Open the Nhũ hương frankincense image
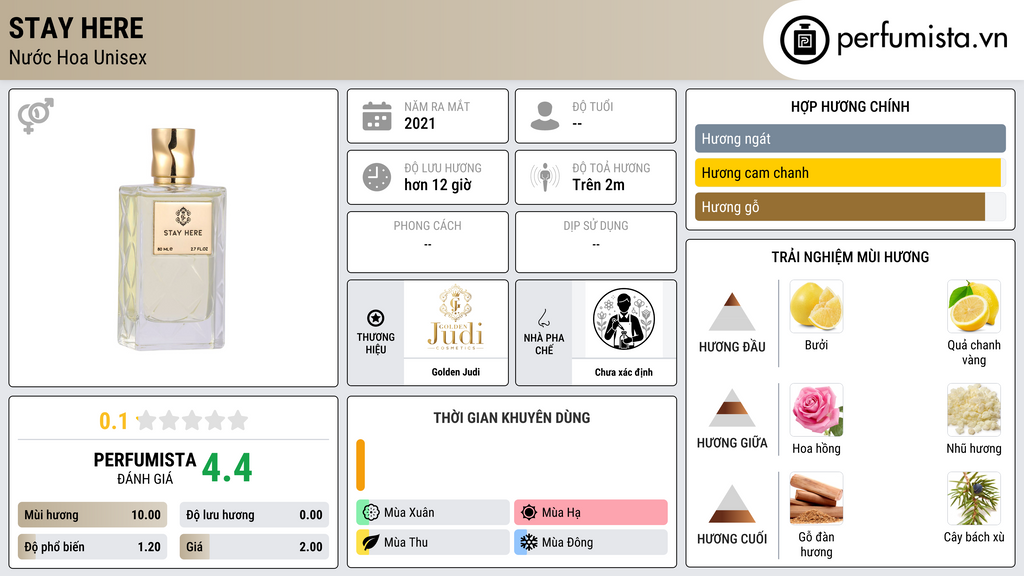The height and width of the screenshot is (576, 1024). (974, 409)
